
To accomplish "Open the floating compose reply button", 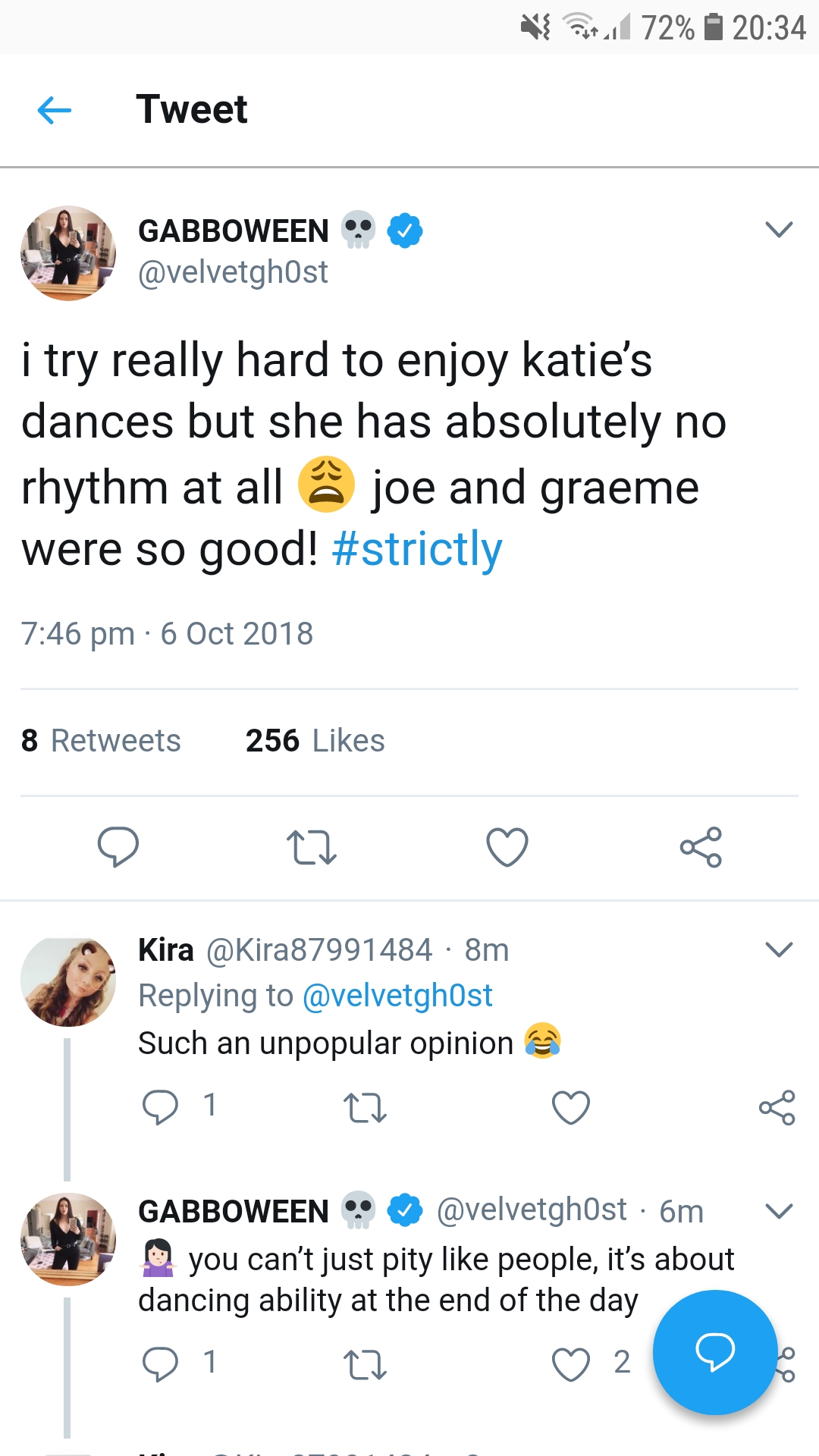I will click(714, 1351).
